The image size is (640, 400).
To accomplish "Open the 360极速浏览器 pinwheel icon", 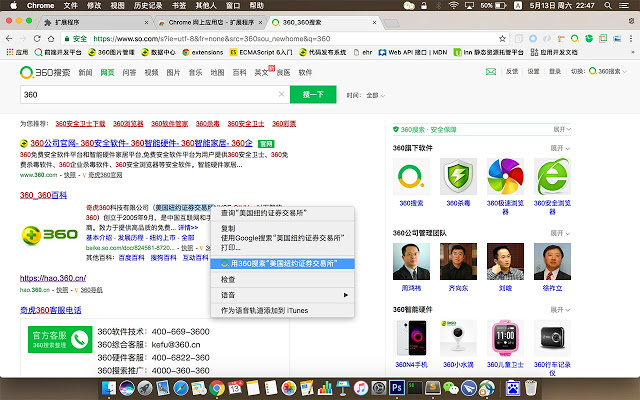I will click(505, 176).
